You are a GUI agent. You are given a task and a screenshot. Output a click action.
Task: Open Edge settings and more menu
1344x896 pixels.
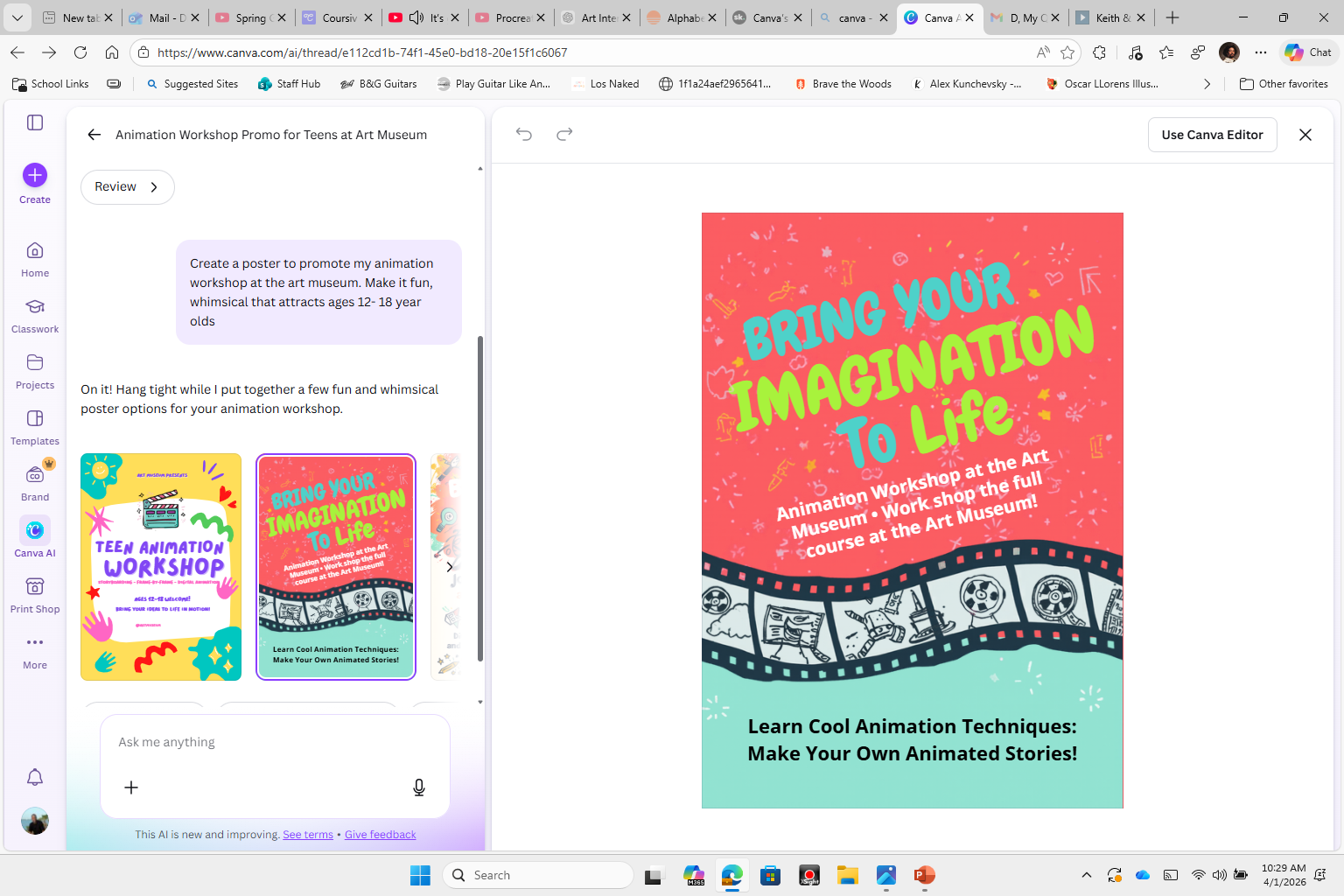[1261, 52]
